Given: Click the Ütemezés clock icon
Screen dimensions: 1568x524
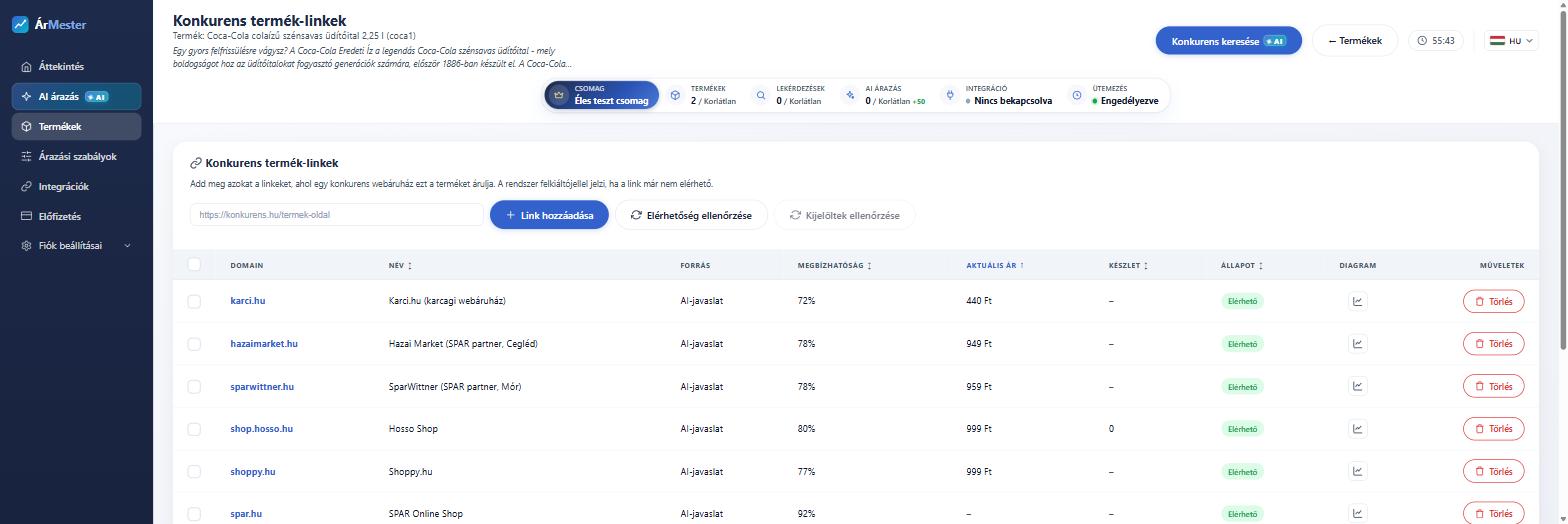Looking at the screenshot, I should [1077, 96].
